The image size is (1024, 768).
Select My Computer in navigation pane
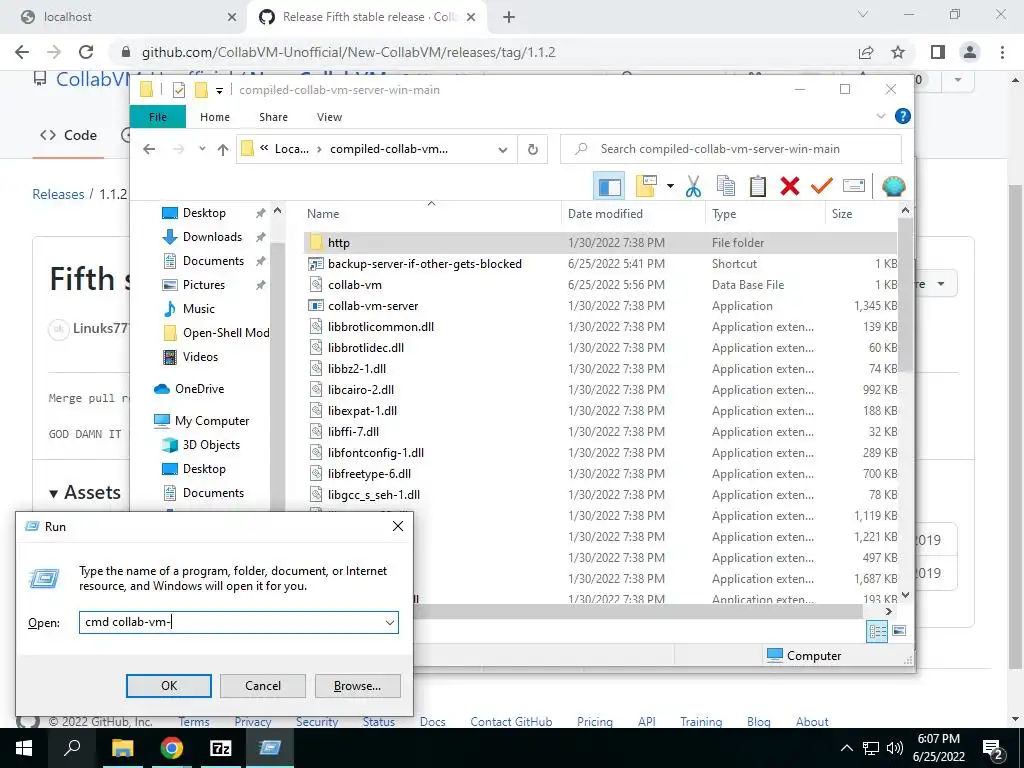[x=212, y=421]
